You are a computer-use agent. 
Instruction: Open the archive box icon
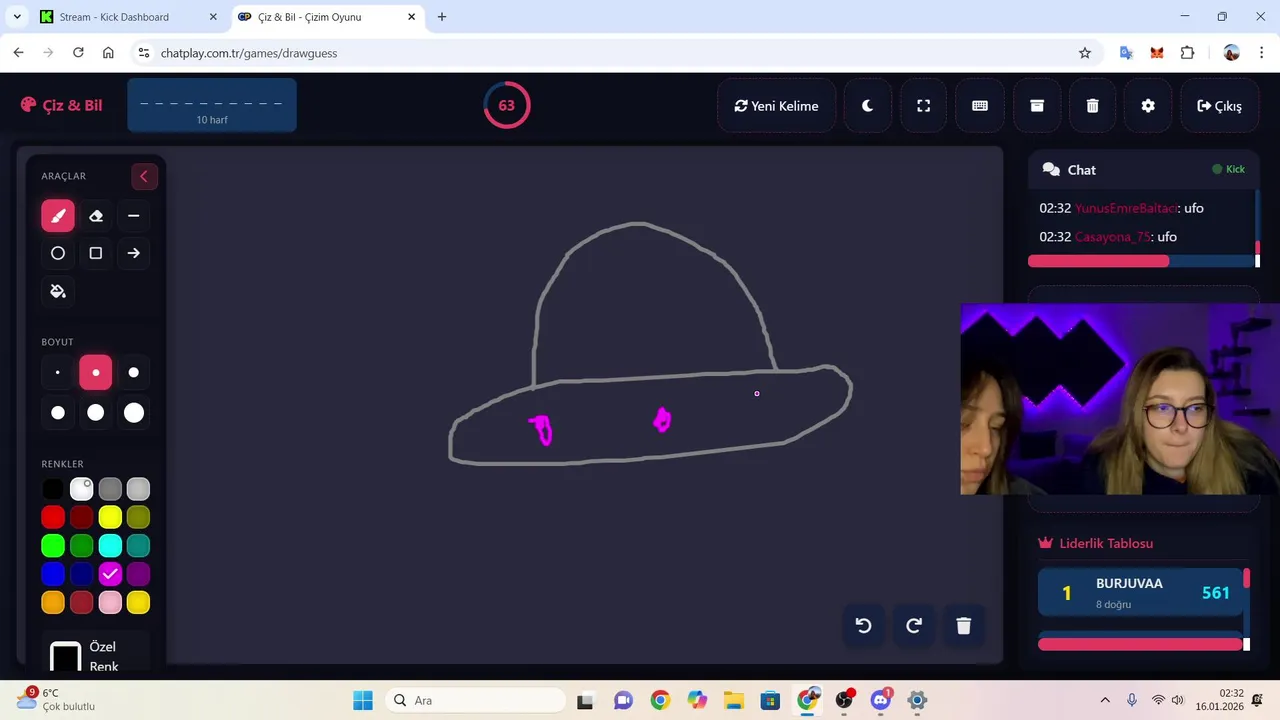tap(1037, 106)
